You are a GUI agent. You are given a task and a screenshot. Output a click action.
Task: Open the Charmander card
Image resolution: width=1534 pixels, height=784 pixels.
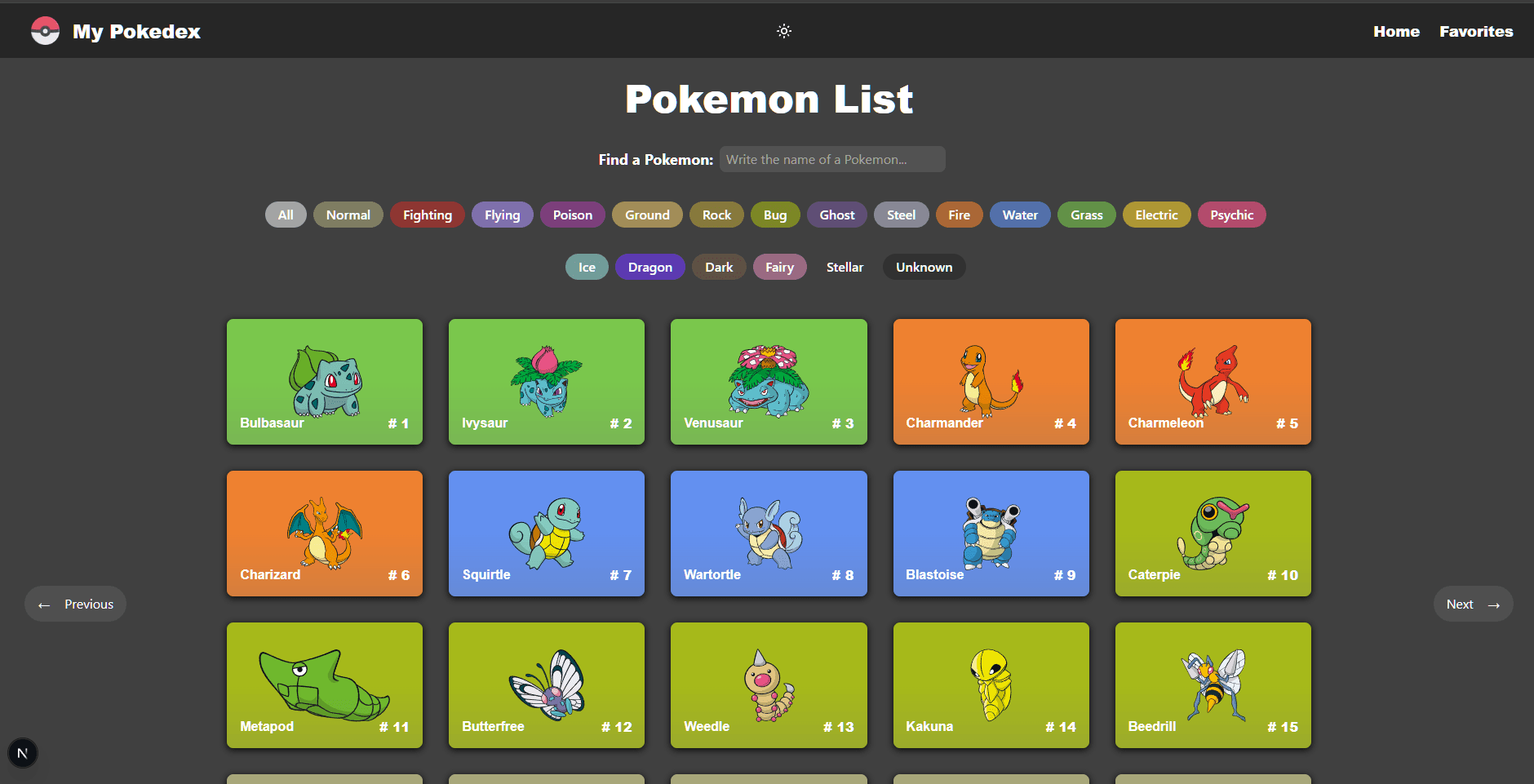(991, 382)
